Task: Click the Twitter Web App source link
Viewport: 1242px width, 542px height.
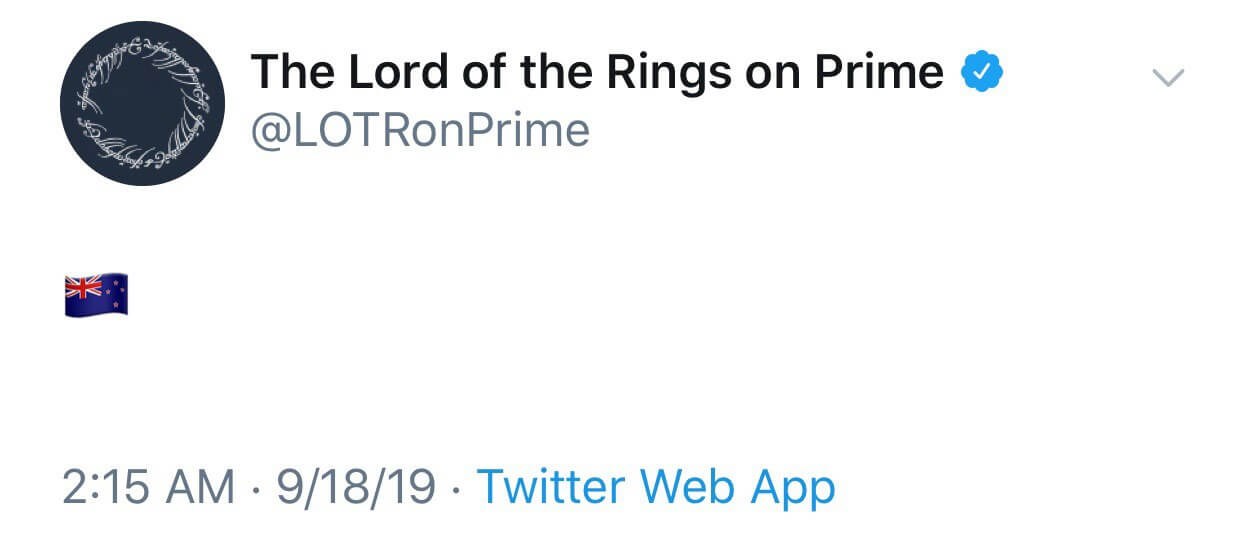Action: (656, 487)
